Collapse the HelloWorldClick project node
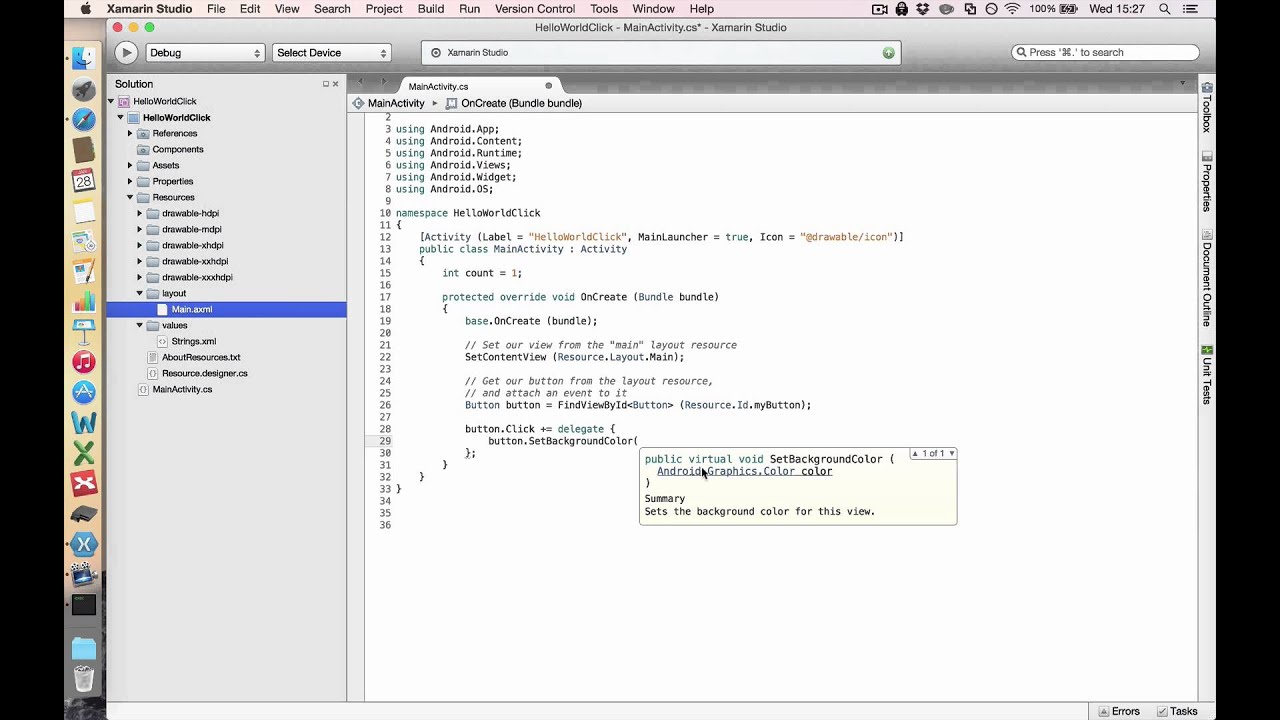 (121, 117)
